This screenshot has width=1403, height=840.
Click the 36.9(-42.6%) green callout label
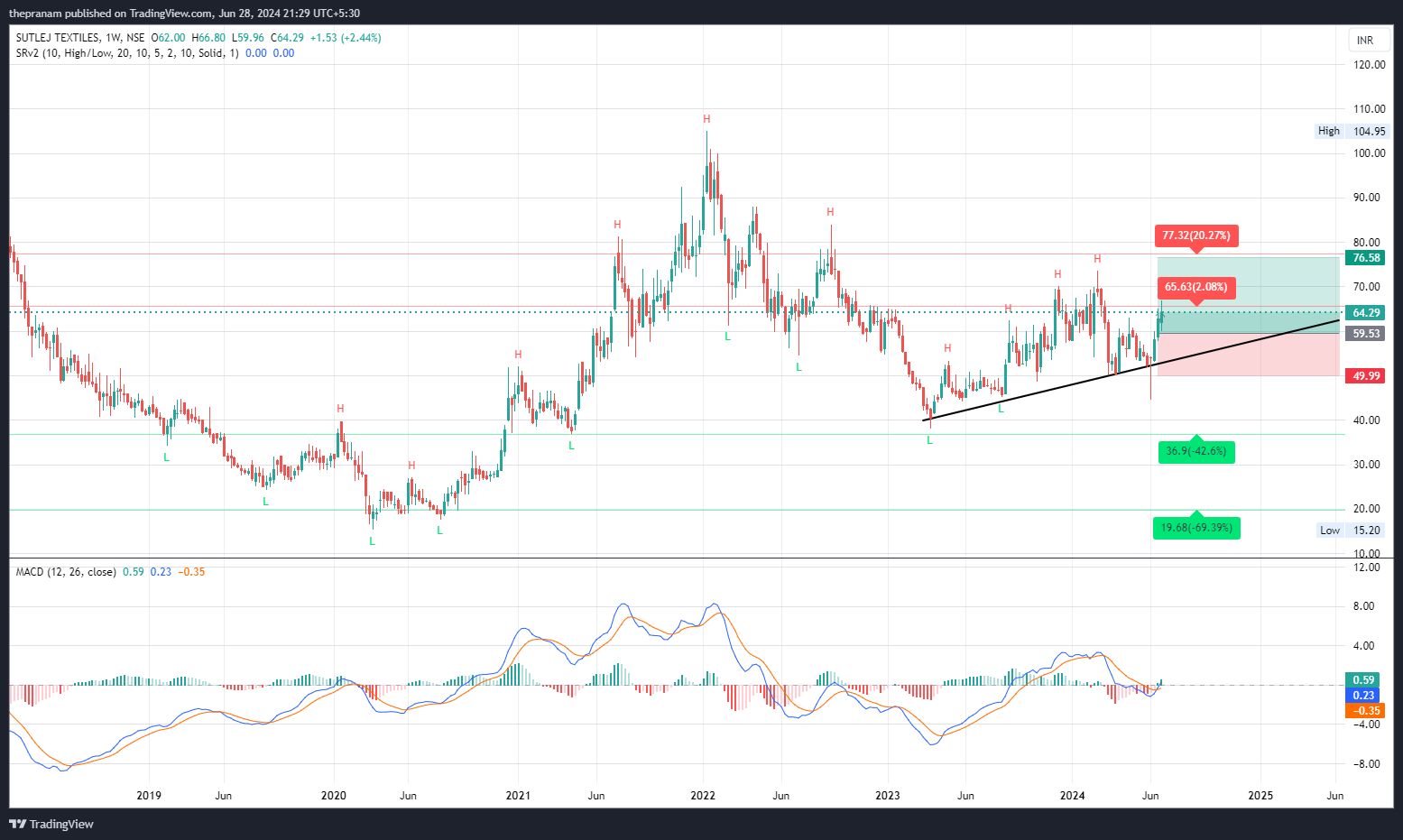1196,451
